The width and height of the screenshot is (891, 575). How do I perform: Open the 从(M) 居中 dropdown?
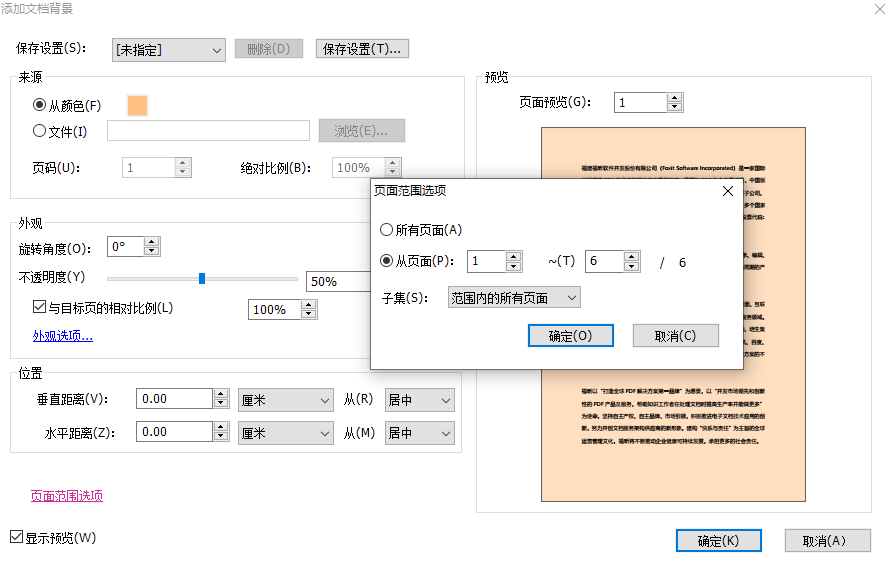pyautogui.click(x=419, y=434)
